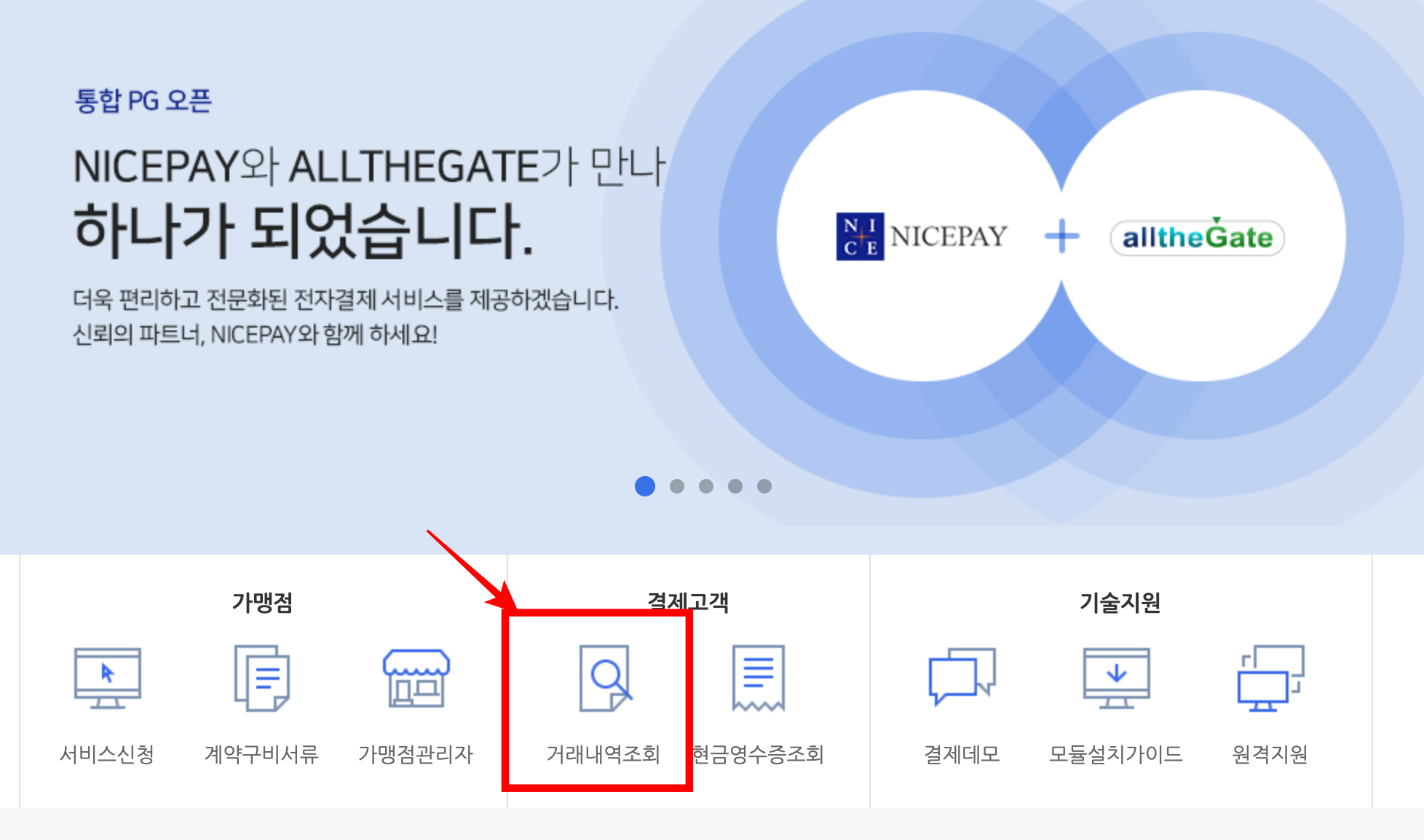The height and width of the screenshot is (840, 1424).
Task: Open the 원격지원 remote screens icon
Action: click(1270, 678)
